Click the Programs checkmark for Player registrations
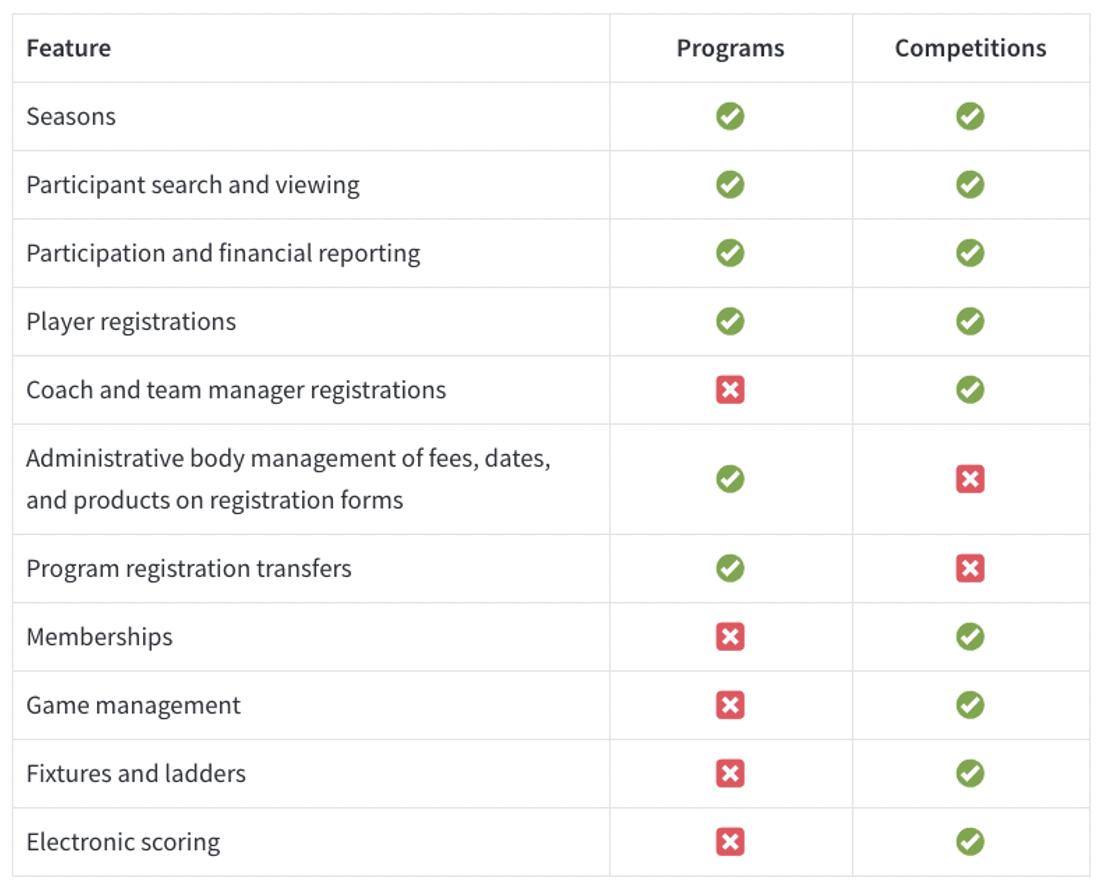This screenshot has width=1112, height=894. click(x=730, y=322)
